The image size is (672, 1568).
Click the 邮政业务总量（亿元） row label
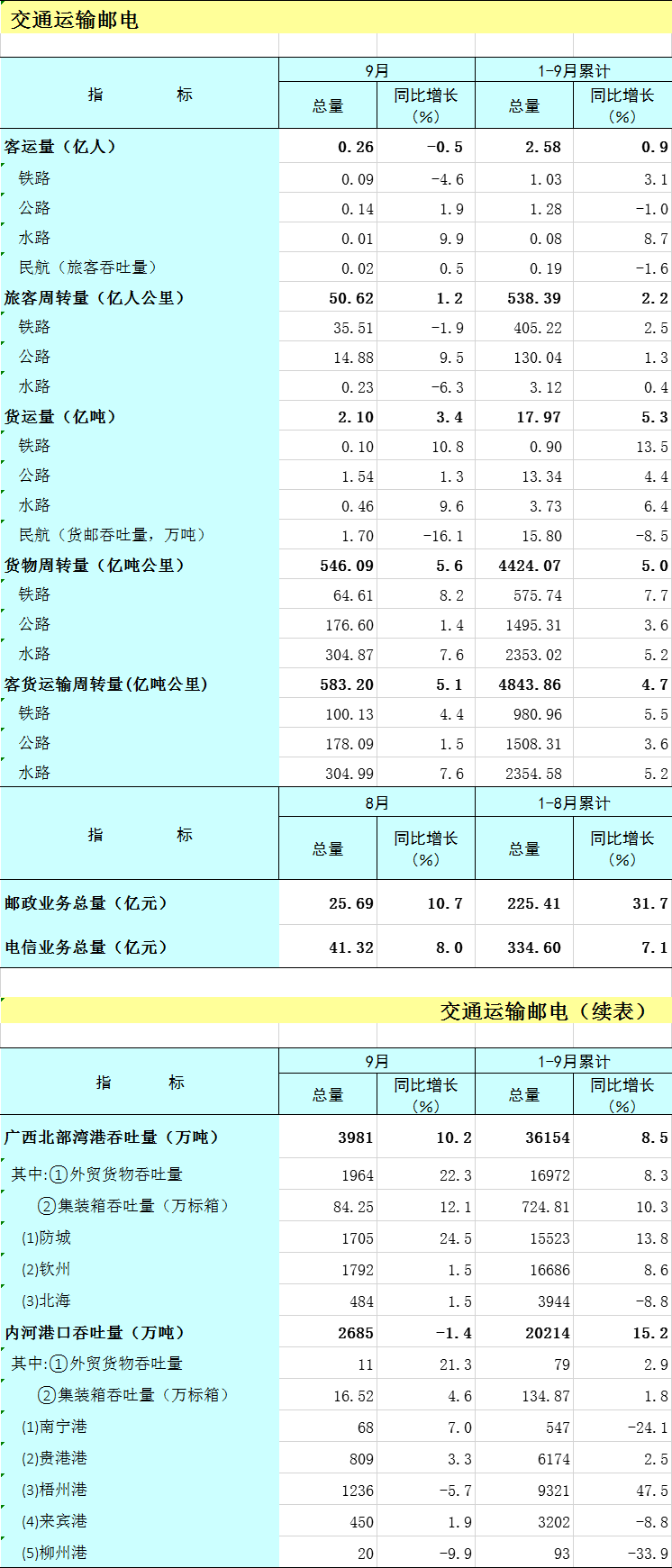coord(86,903)
